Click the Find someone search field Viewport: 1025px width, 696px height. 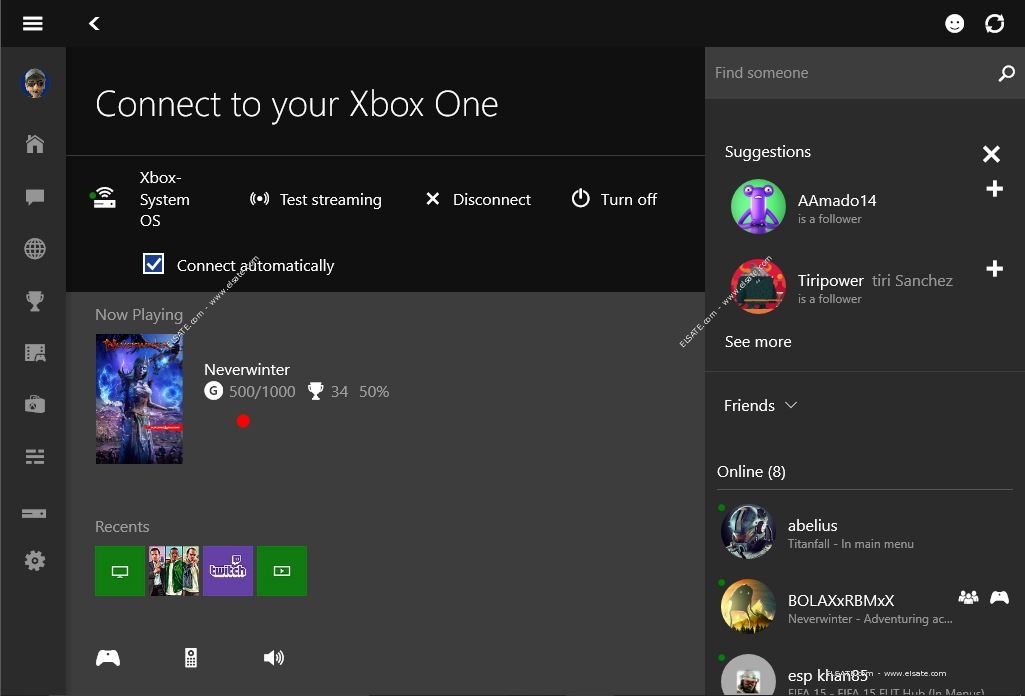click(850, 73)
